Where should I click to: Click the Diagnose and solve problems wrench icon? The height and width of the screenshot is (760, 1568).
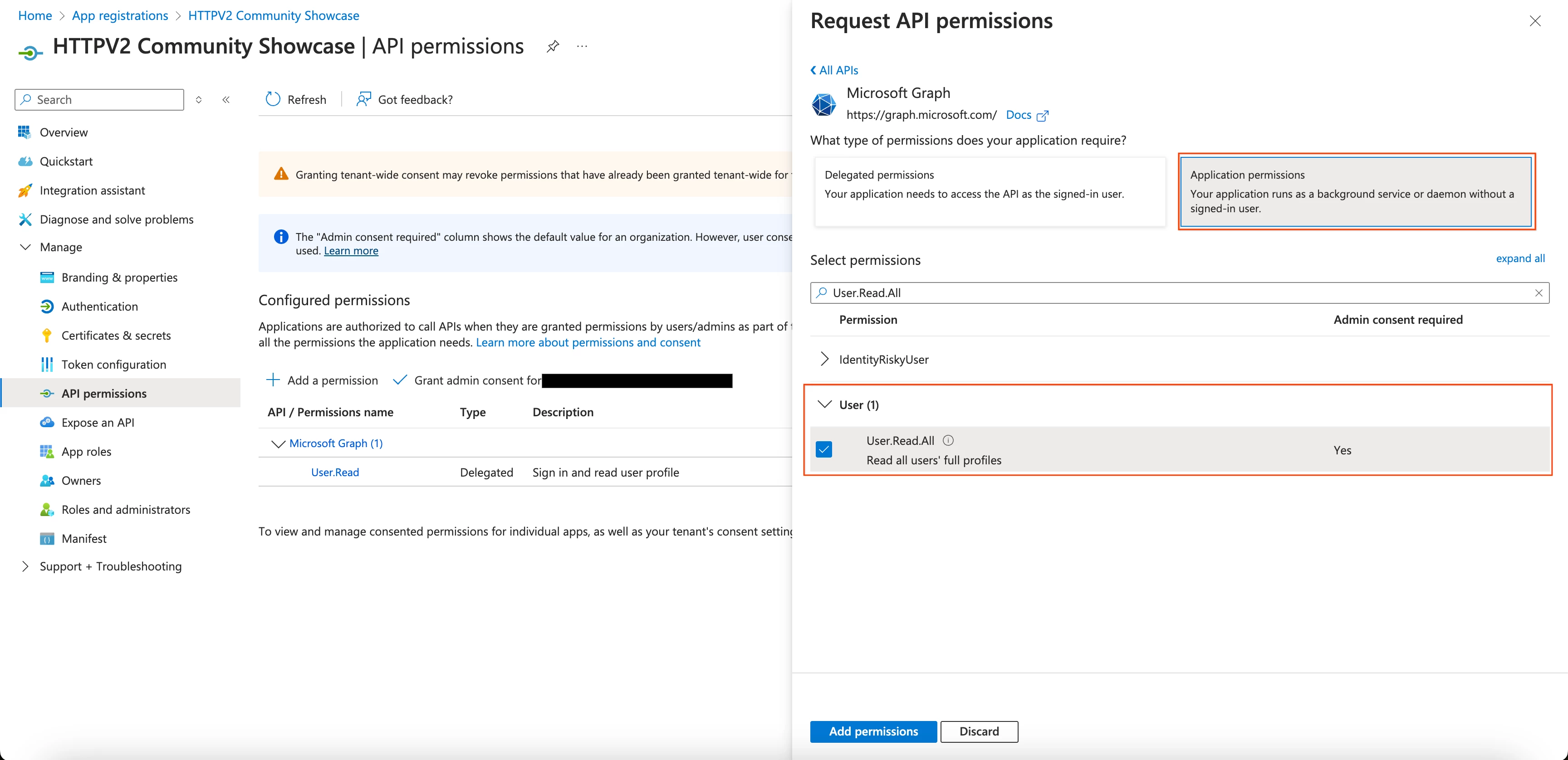tap(25, 219)
